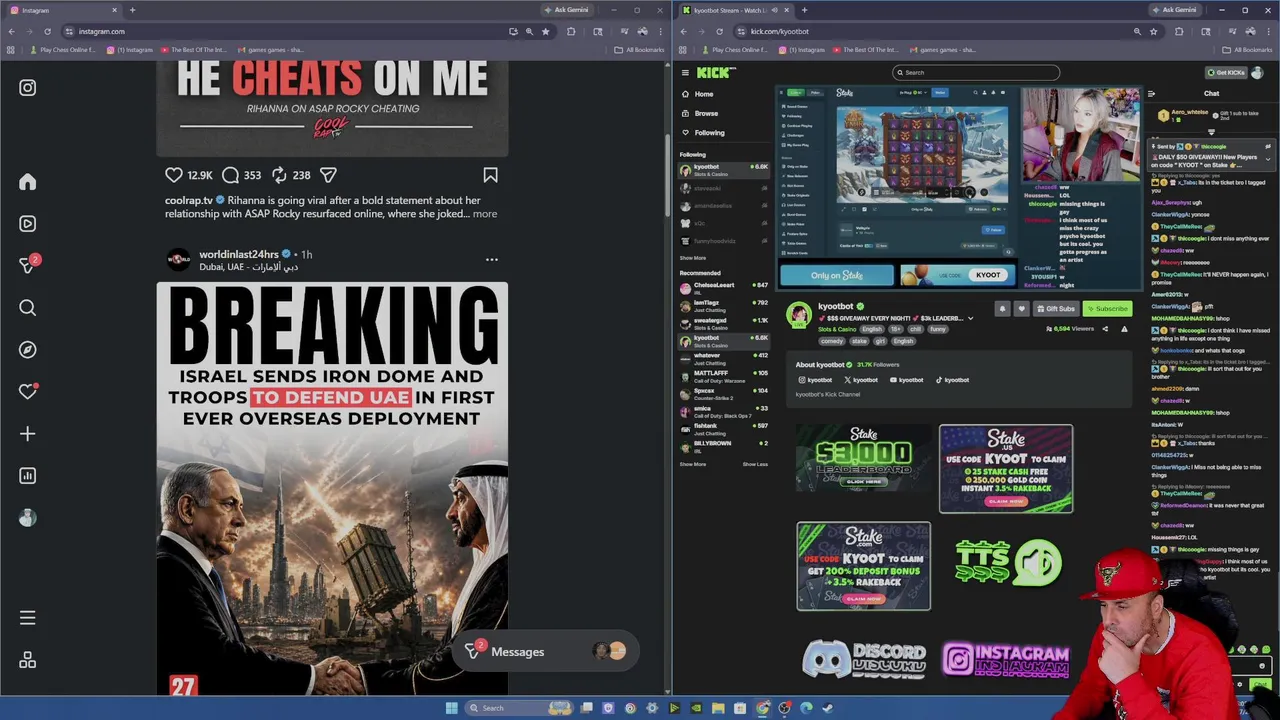The height and width of the screenshot is (720, 1280).
Task: Open Kick user avatar menu
Action: pos(1259,72)
